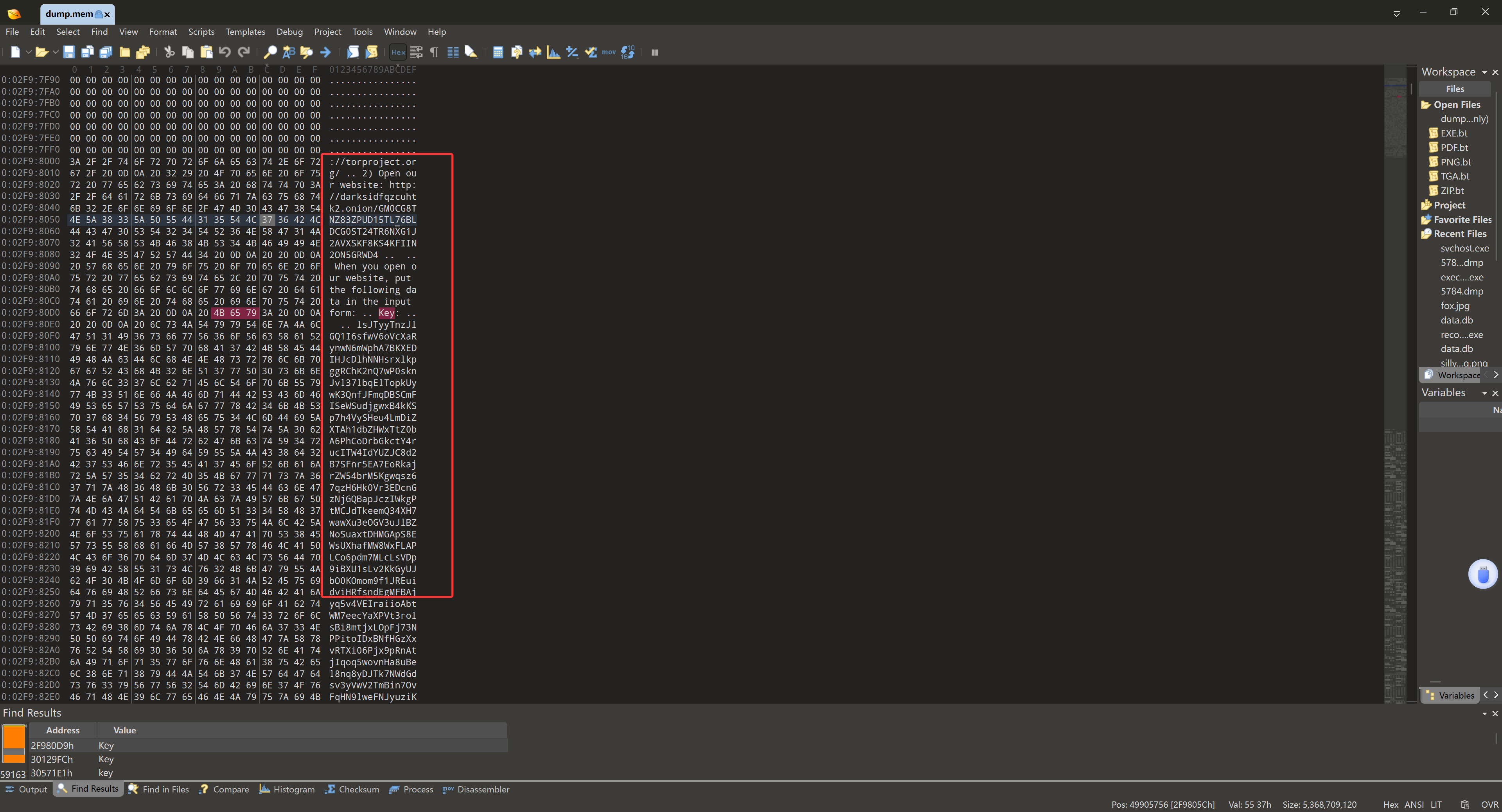1502x812 pixels.
Task: Click the Find magnifier toolbar icon
Action: [x=270, y=52]
